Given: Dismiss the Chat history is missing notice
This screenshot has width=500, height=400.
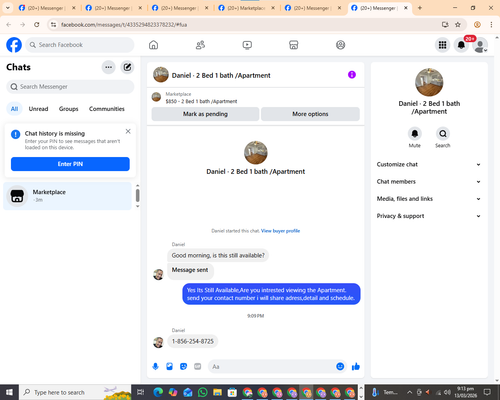Looking at the screenshot, I should pyautogui.click(x=128, y=131).
